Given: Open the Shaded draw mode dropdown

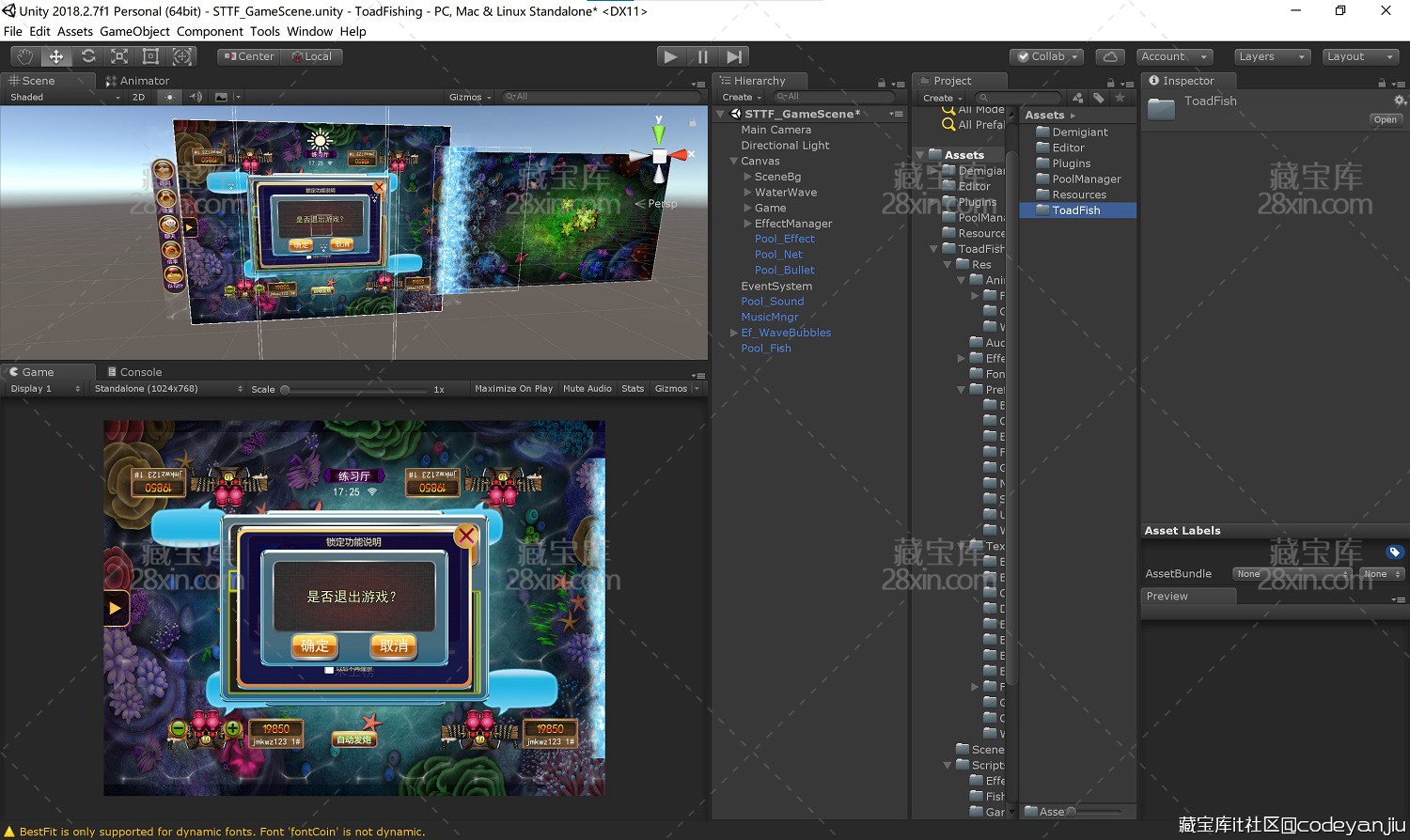Looking at the screenshot, I should pos(64,97).
